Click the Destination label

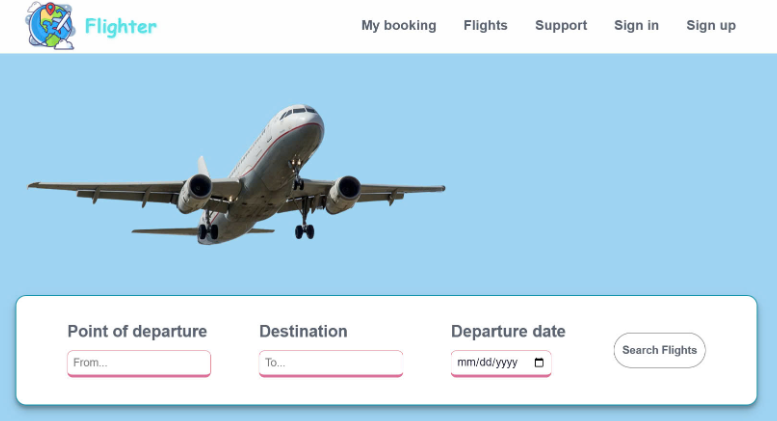303,332
